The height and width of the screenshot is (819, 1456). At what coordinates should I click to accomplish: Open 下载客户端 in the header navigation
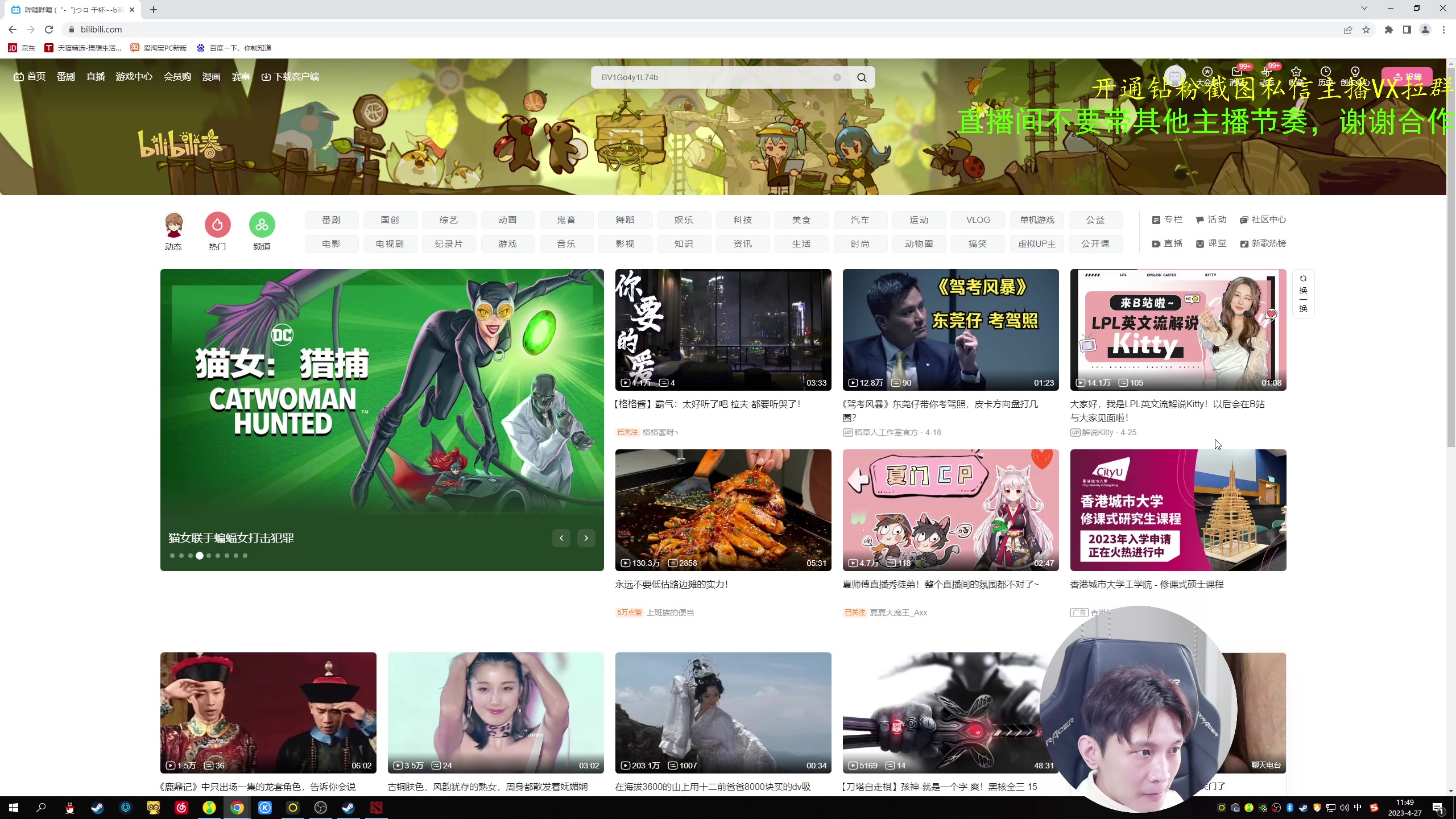pos(290,77)
